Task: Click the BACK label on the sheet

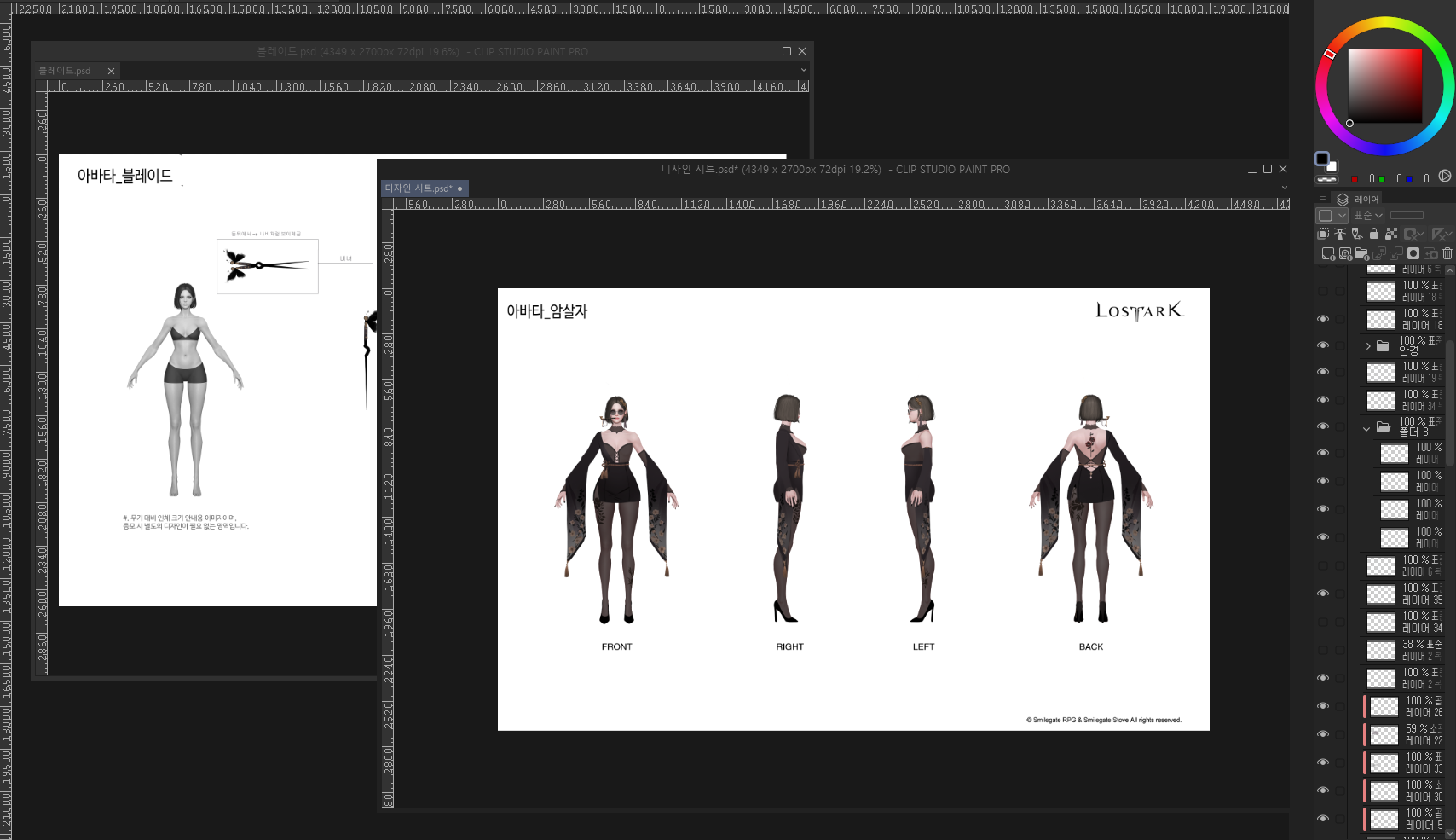Action: pyautogui.click(x=1091, y=646)
